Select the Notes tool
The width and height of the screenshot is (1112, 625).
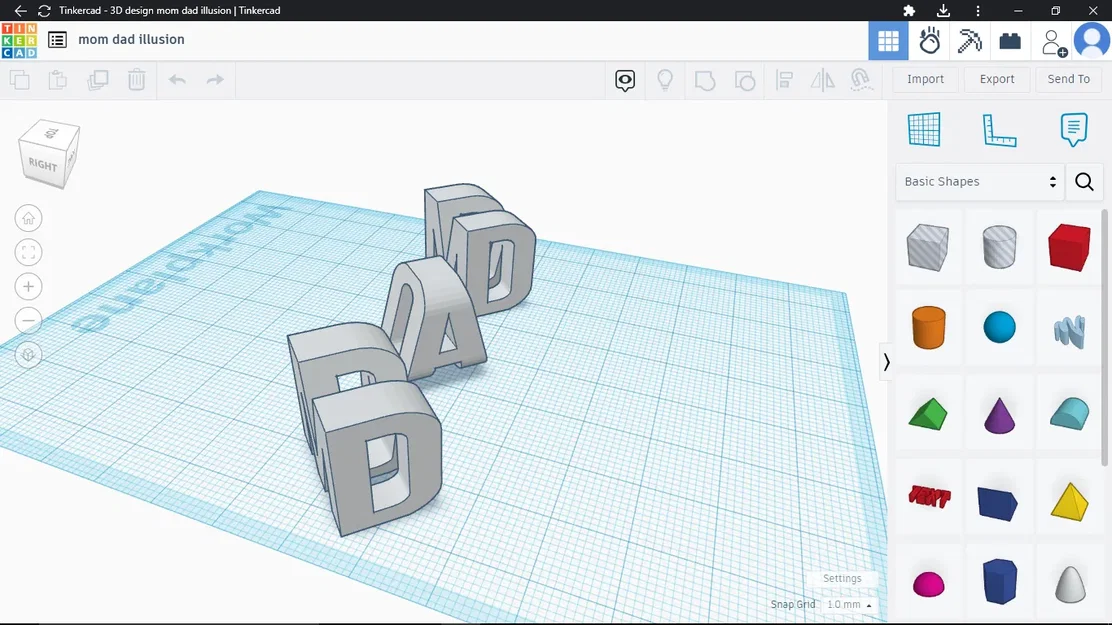coord(1074,130)
